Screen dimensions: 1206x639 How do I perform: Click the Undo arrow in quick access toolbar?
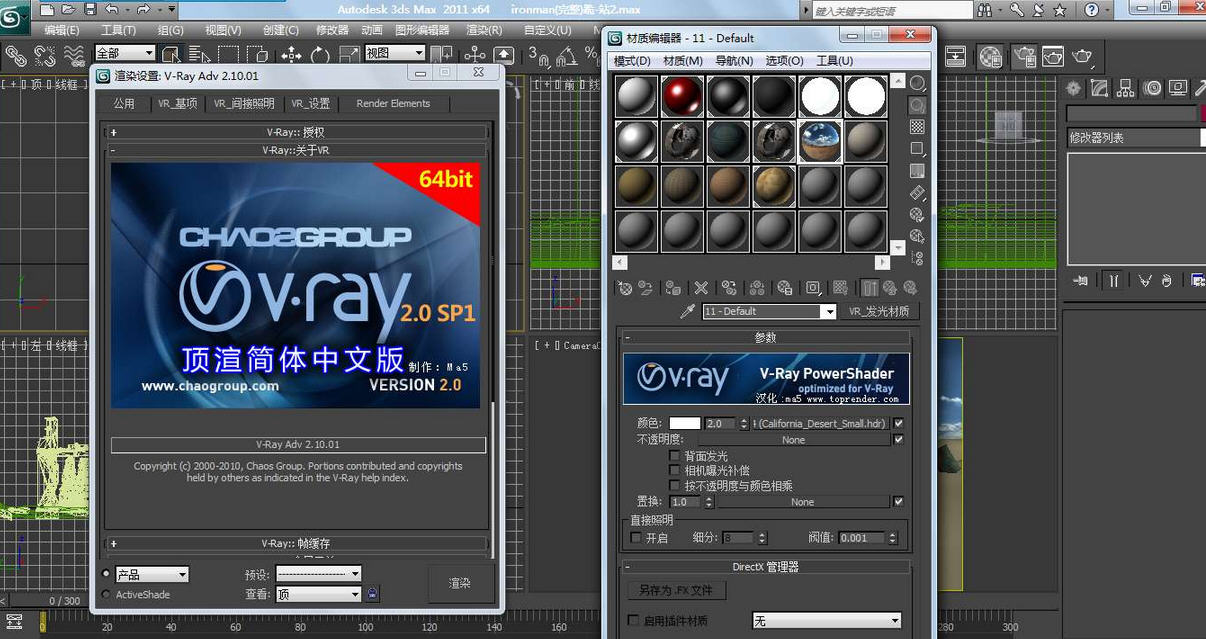[112, 9]
